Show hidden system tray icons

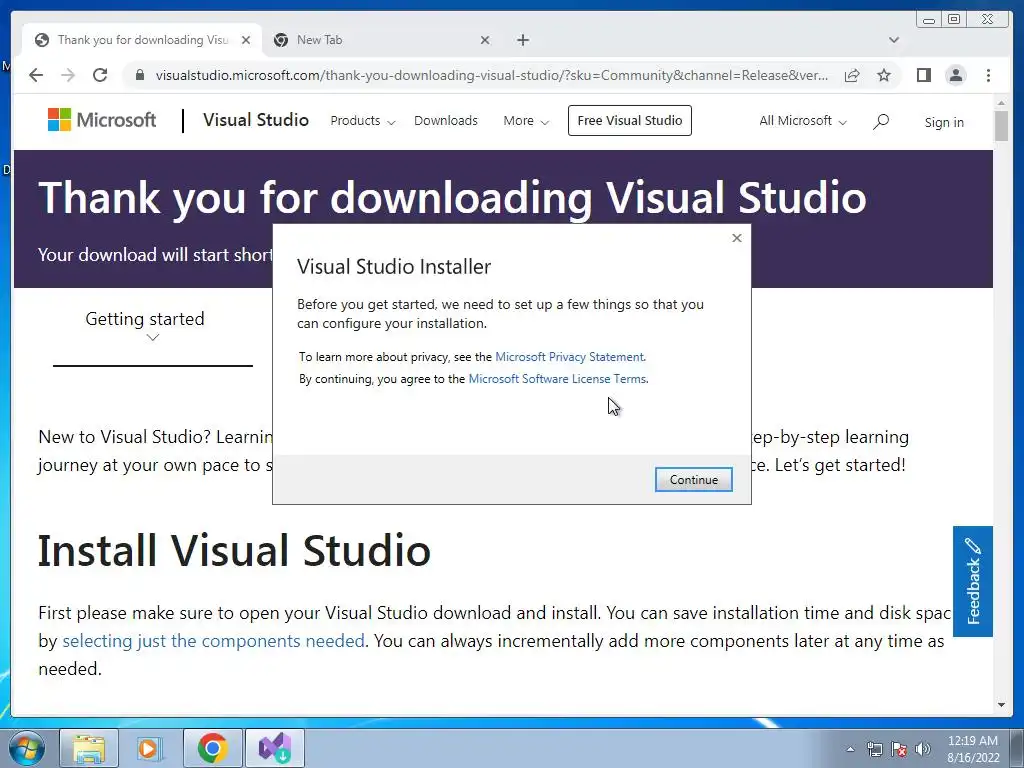[850, 749]
